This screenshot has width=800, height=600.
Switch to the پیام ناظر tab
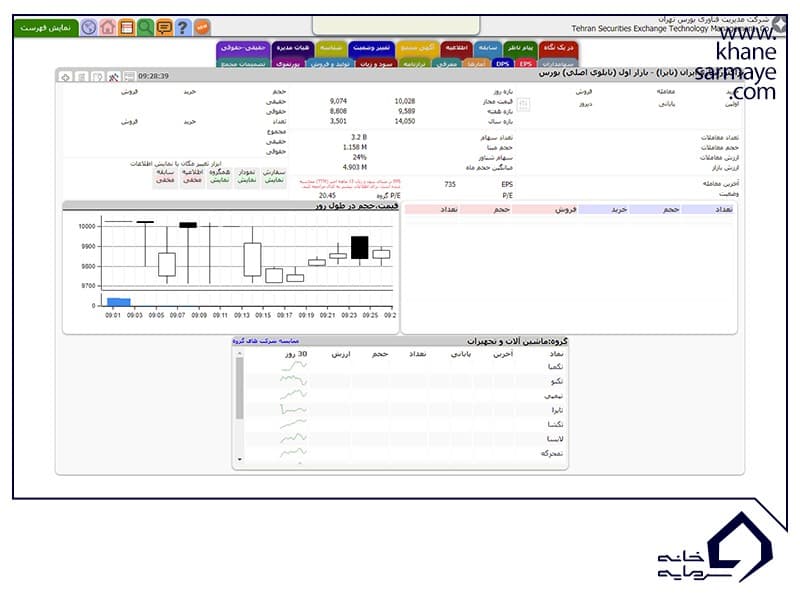(520, 48)
